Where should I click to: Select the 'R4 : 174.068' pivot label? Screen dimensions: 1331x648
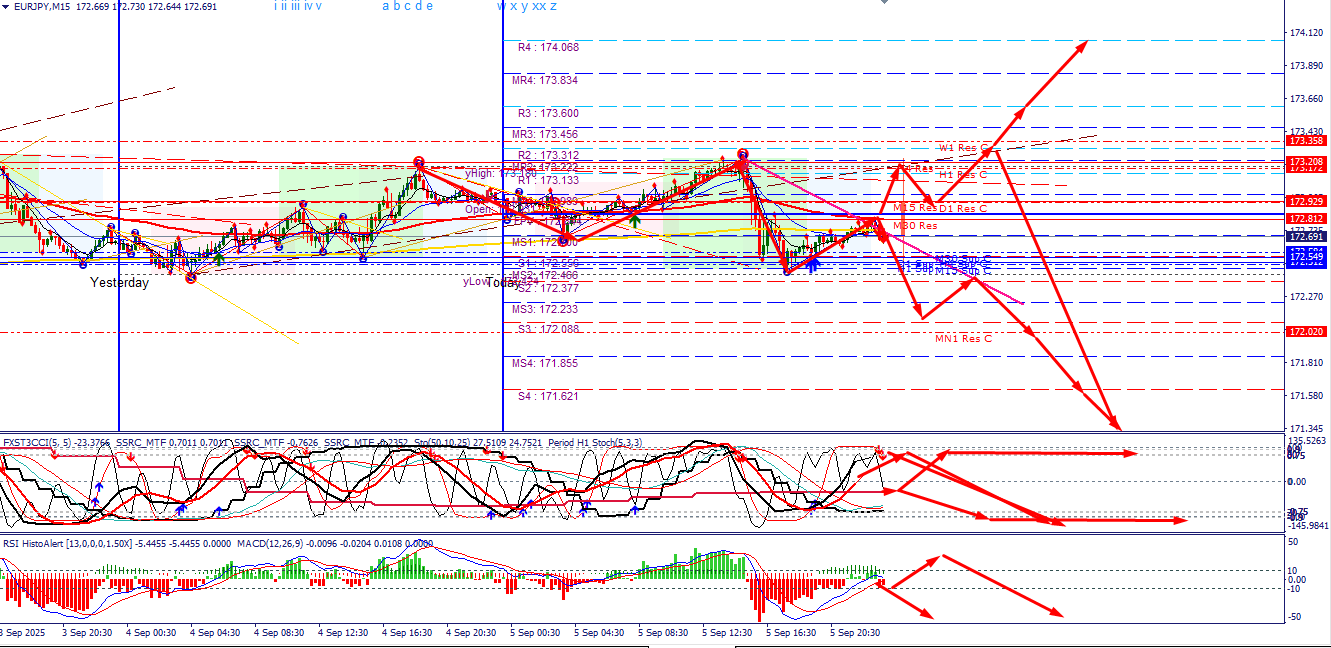coord(548,47)
